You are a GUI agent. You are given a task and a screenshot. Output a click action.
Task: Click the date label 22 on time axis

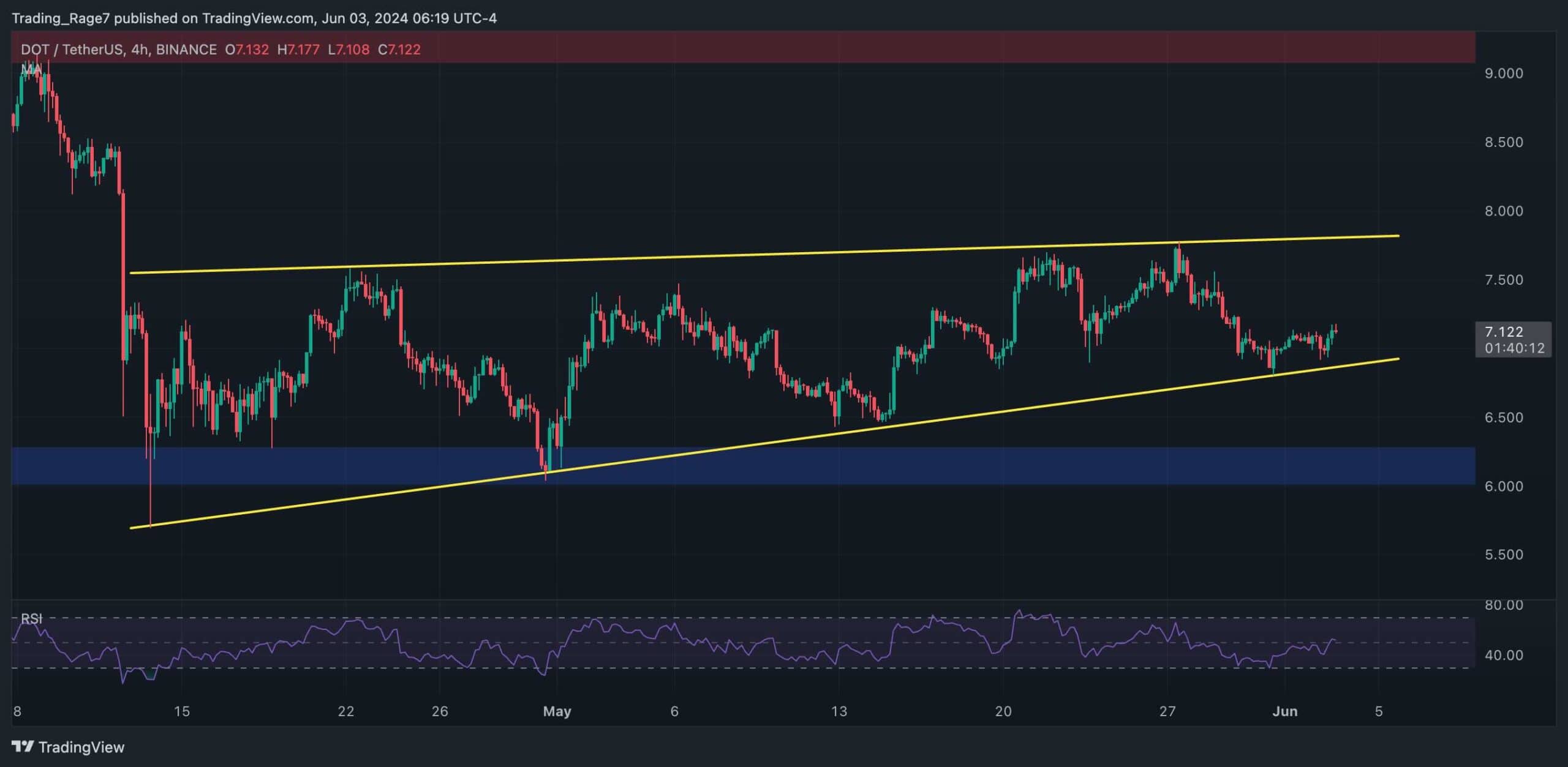(x=346, y=711)
